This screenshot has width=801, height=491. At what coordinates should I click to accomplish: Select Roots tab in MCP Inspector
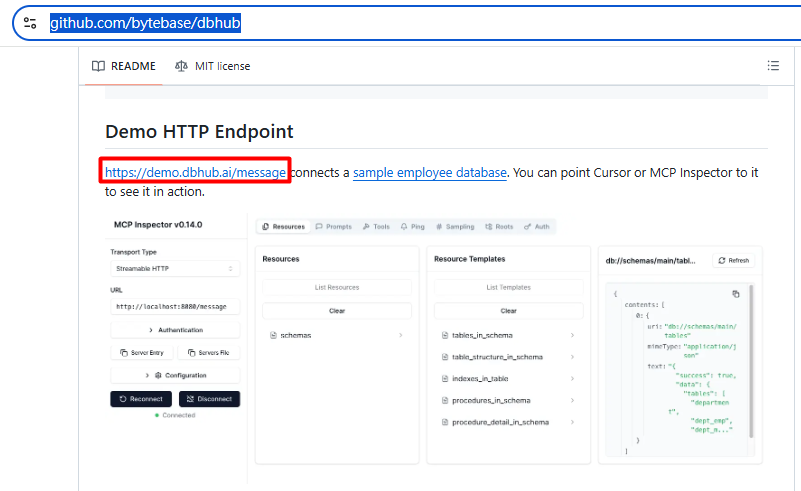pyautogui.click(x=499, y=226)
